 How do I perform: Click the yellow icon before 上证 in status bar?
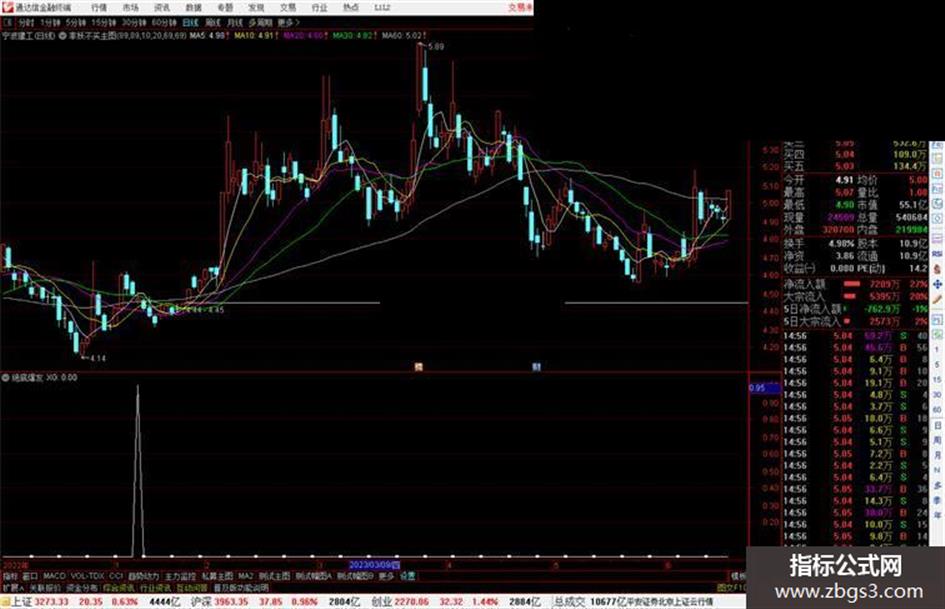5,602
